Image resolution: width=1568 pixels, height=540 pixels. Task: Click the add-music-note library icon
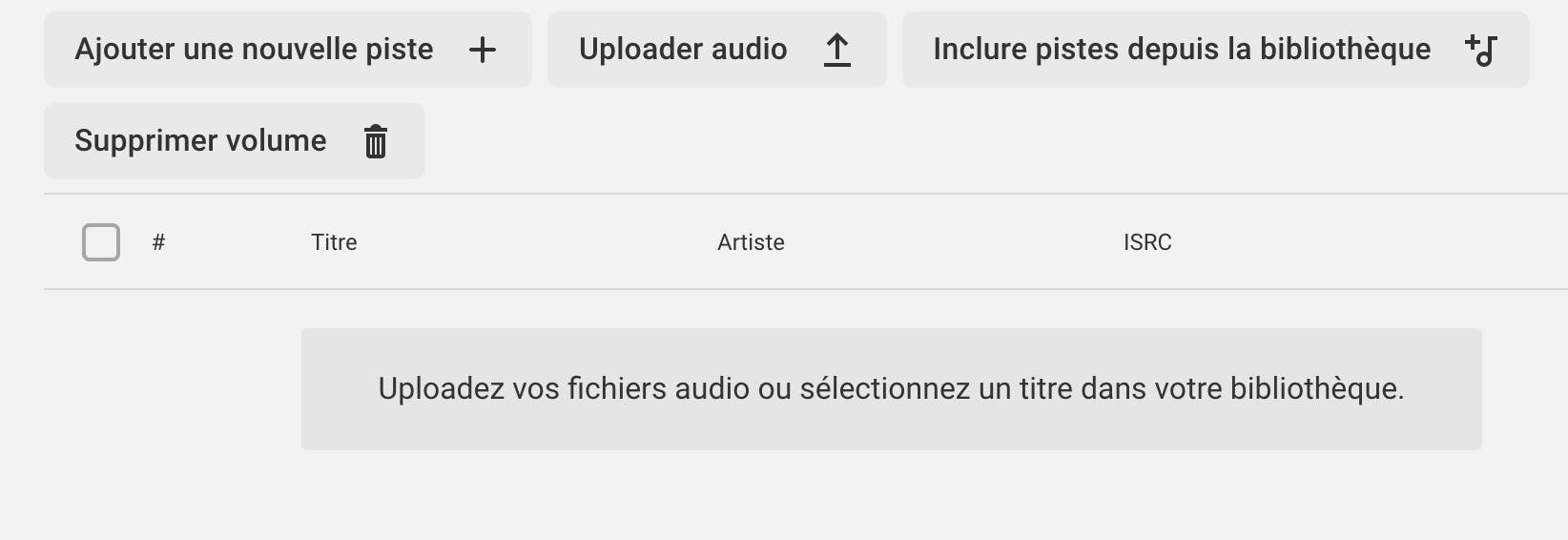point(1482,50)
